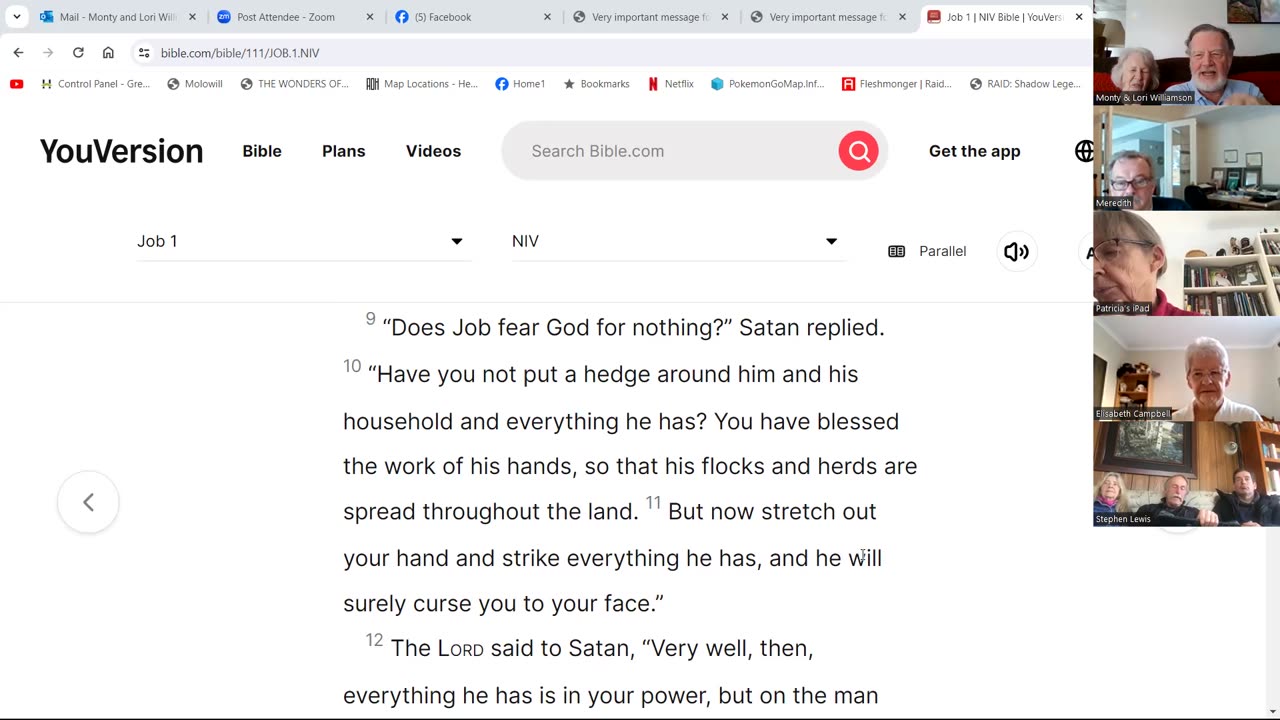Select Elisabeth Campbell video tile
This screenshot has width=1280, height=720.
pyautogui.click(x=1186, y=368)
